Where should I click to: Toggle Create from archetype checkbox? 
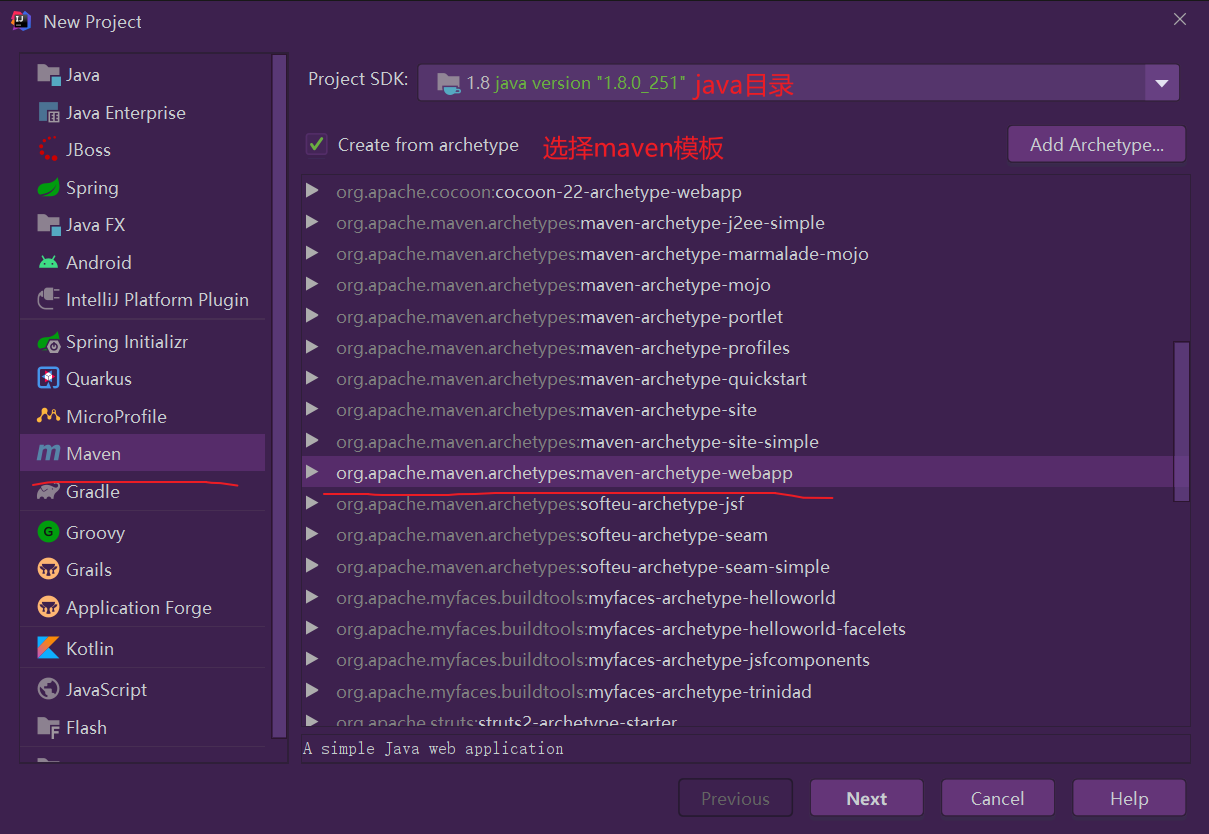click(316, 145)
